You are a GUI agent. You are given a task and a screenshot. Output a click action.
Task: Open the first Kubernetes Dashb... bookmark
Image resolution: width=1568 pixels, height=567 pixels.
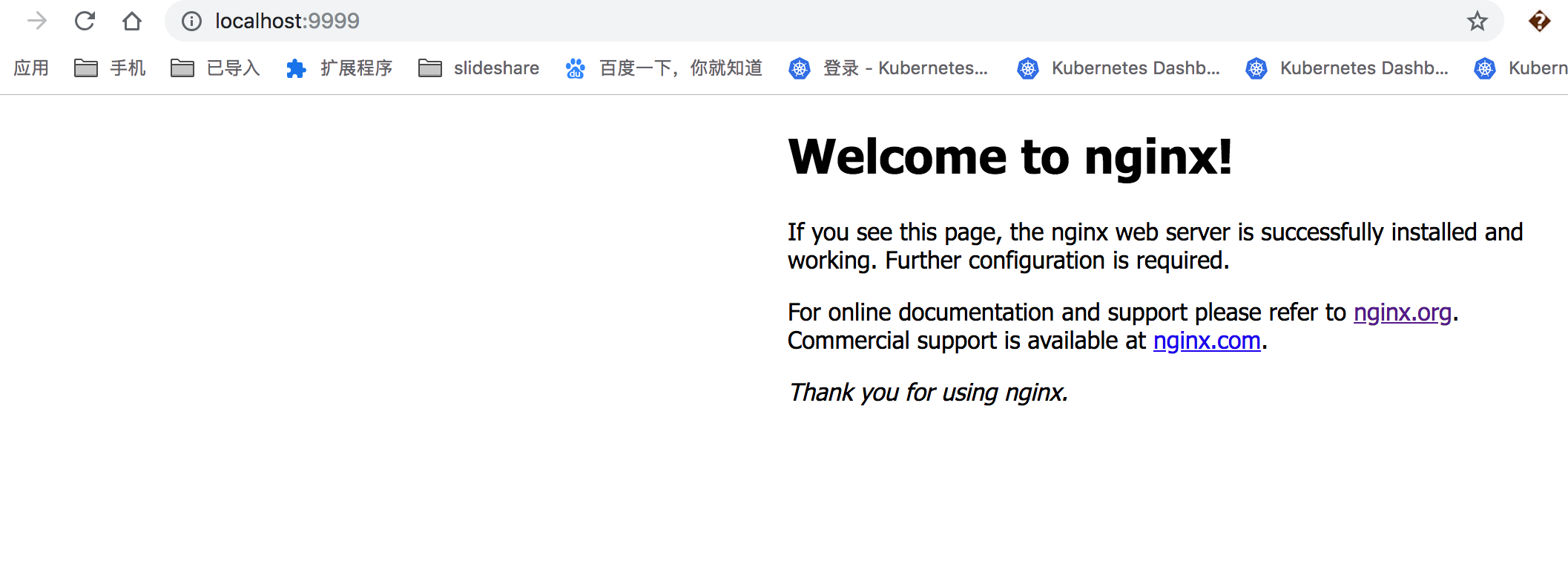point(1118,68)
